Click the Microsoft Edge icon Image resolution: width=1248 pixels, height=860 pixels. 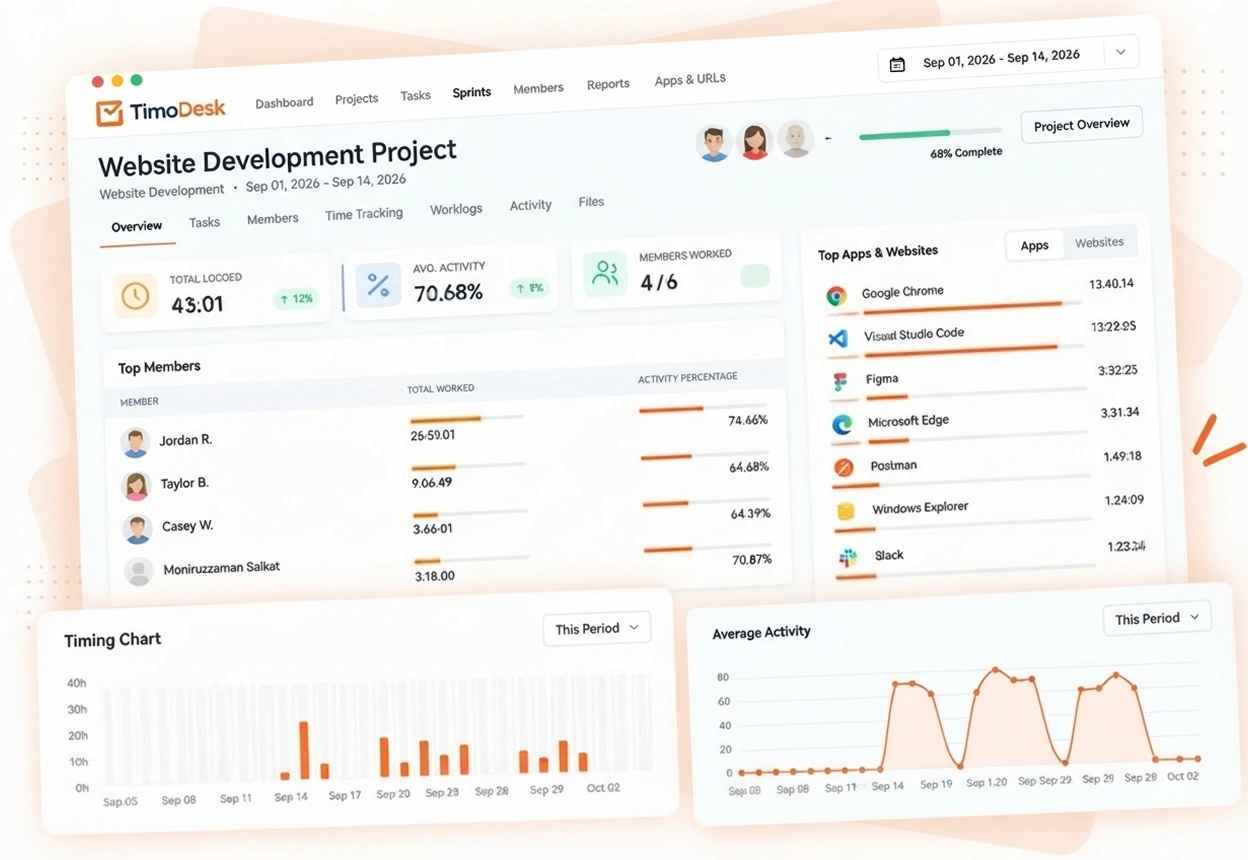[x=842, y=424]
